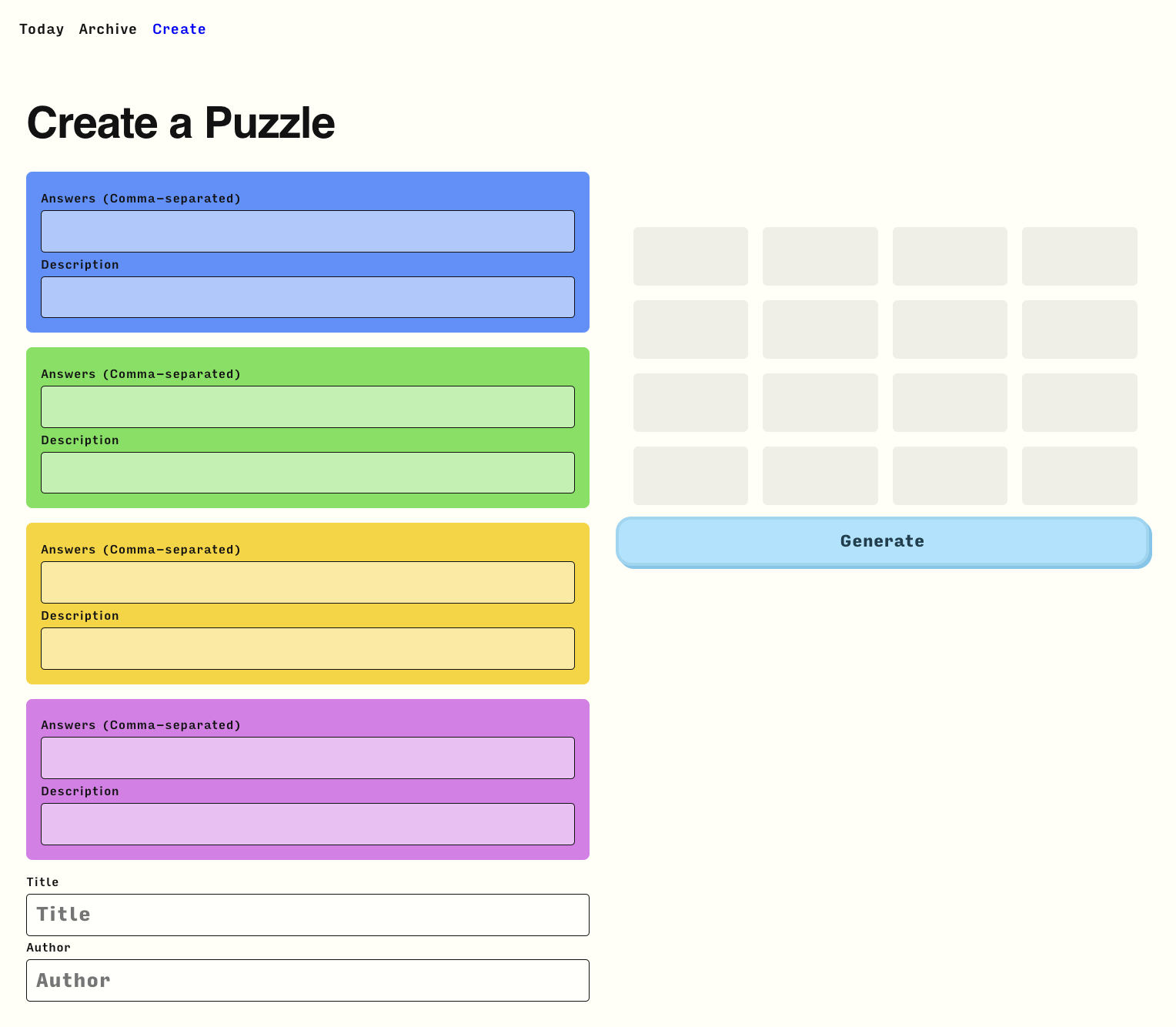
Task: Focus the purple Answers input field
Action: (307, 758)
